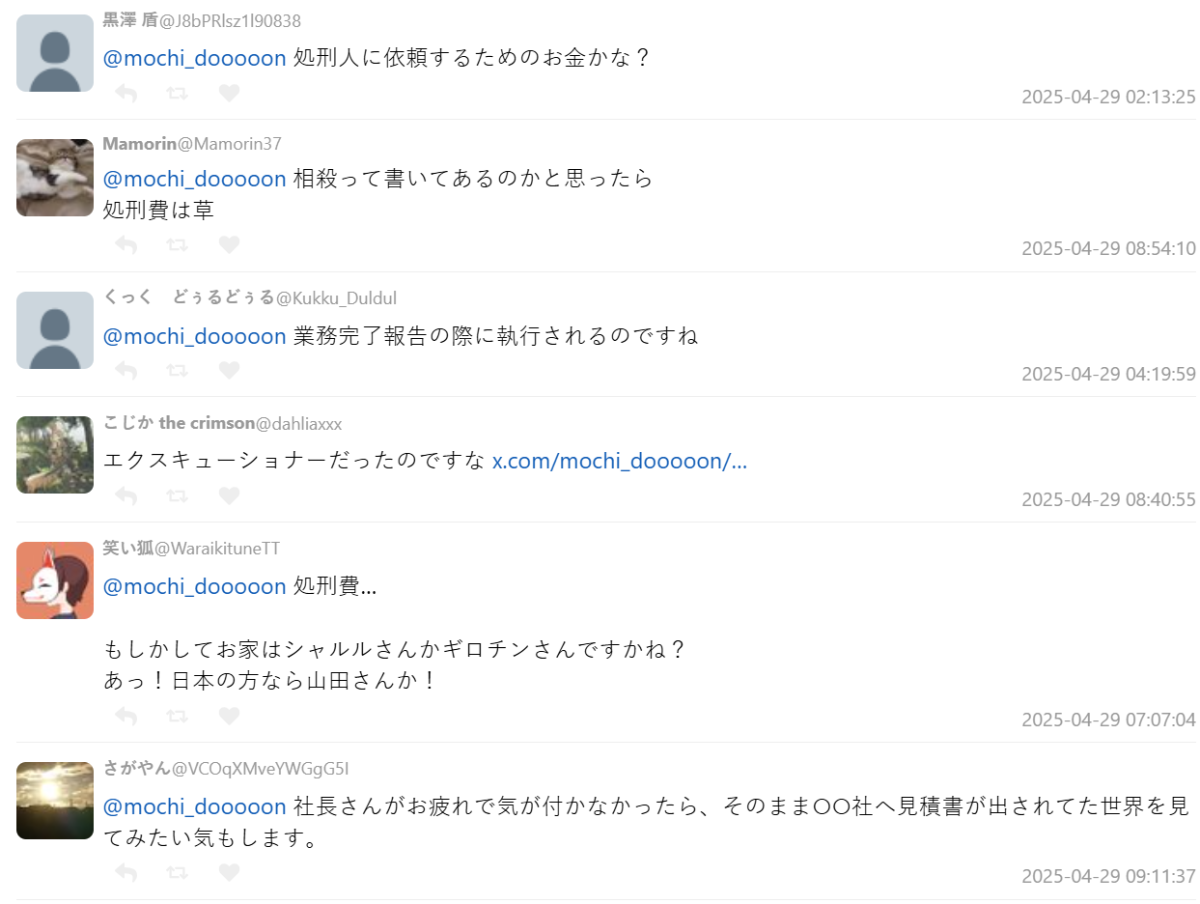The height and width of the screenshot is (904, 1200).
Task: Click reply icon under 黒澤 盾's tweet
Action: pos(126,93)
